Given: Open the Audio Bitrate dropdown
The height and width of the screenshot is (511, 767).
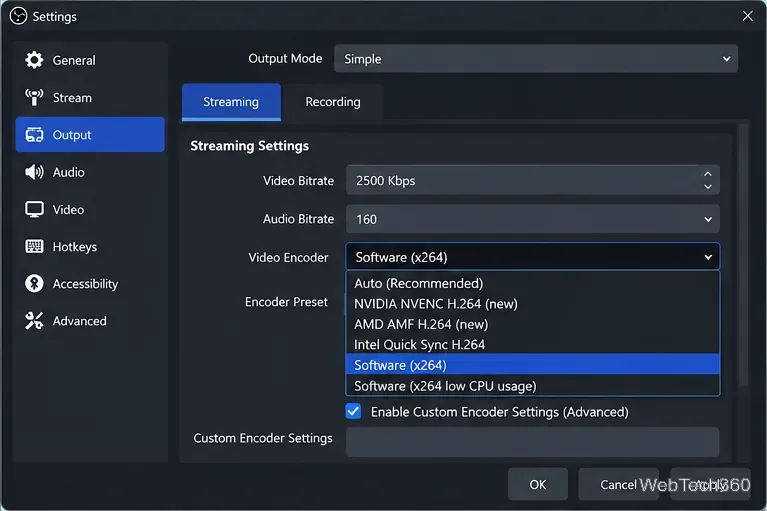Looking at the screenshot, I should click(x=532, y=219).
